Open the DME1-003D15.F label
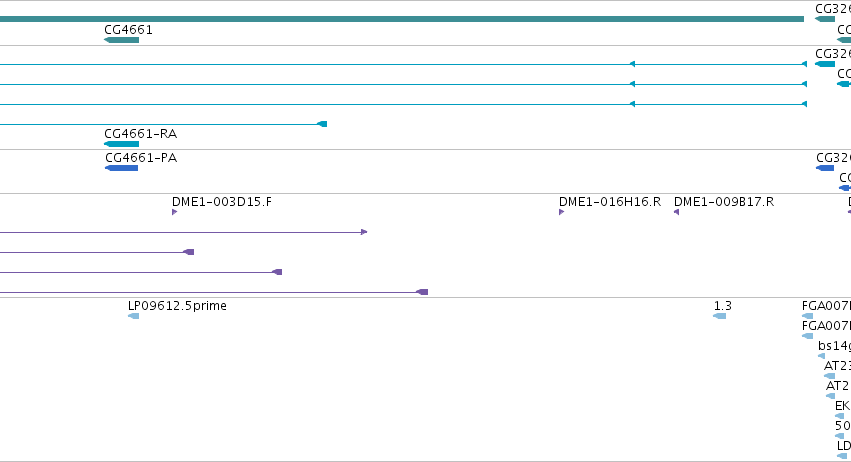 pos(222,202)
